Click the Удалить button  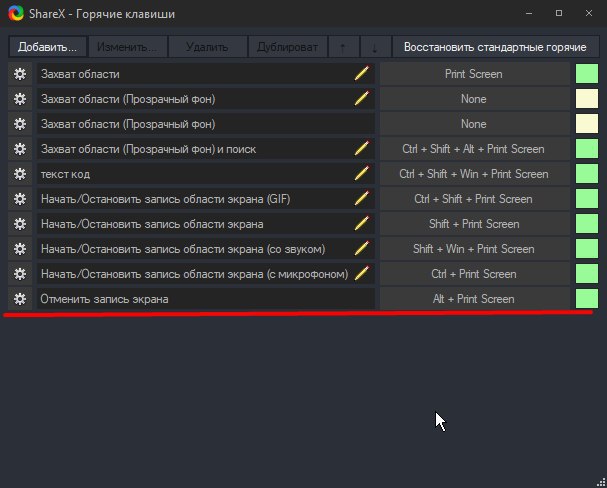[207, 47]
